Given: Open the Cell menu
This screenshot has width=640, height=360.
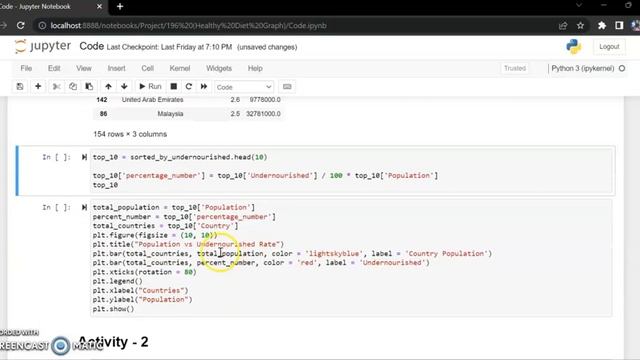Looking at the screenshot, I should pos(147,68).
